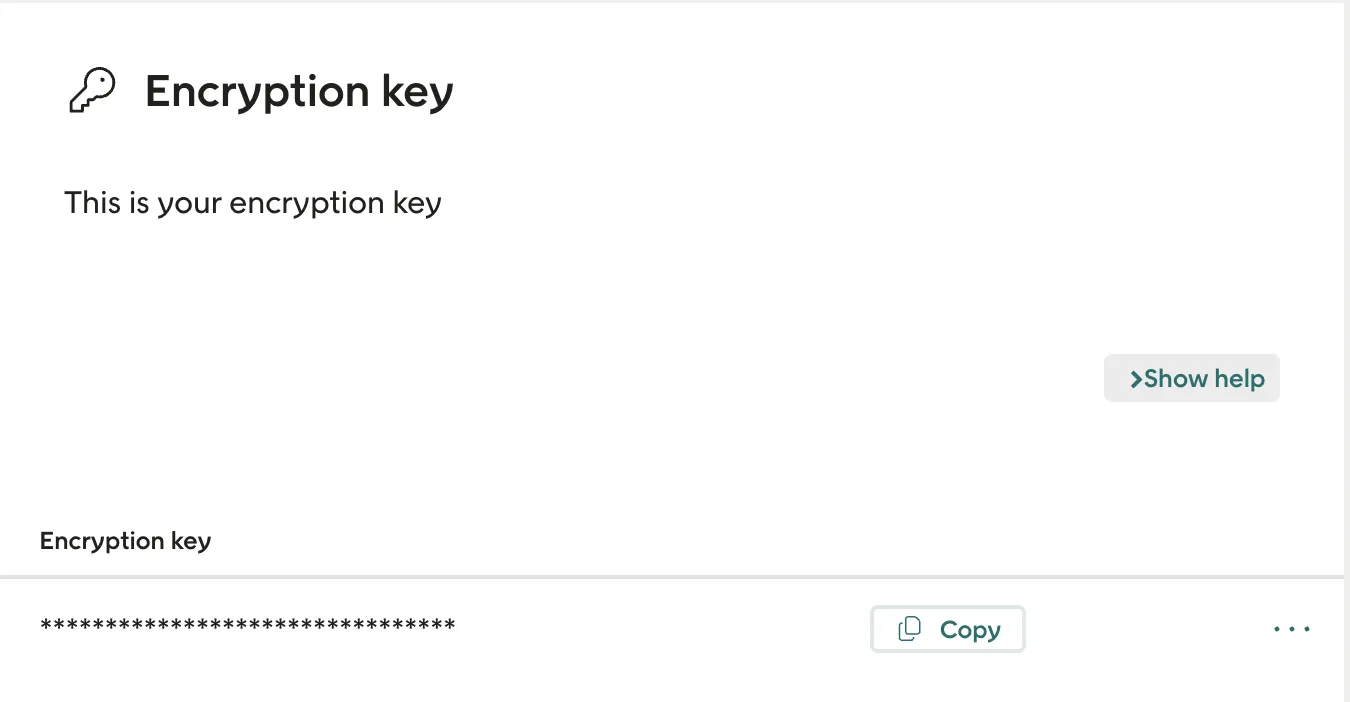Copy the encryption key
The width and height of the screenshot is (1350, 702).
[x=947, y=628]
